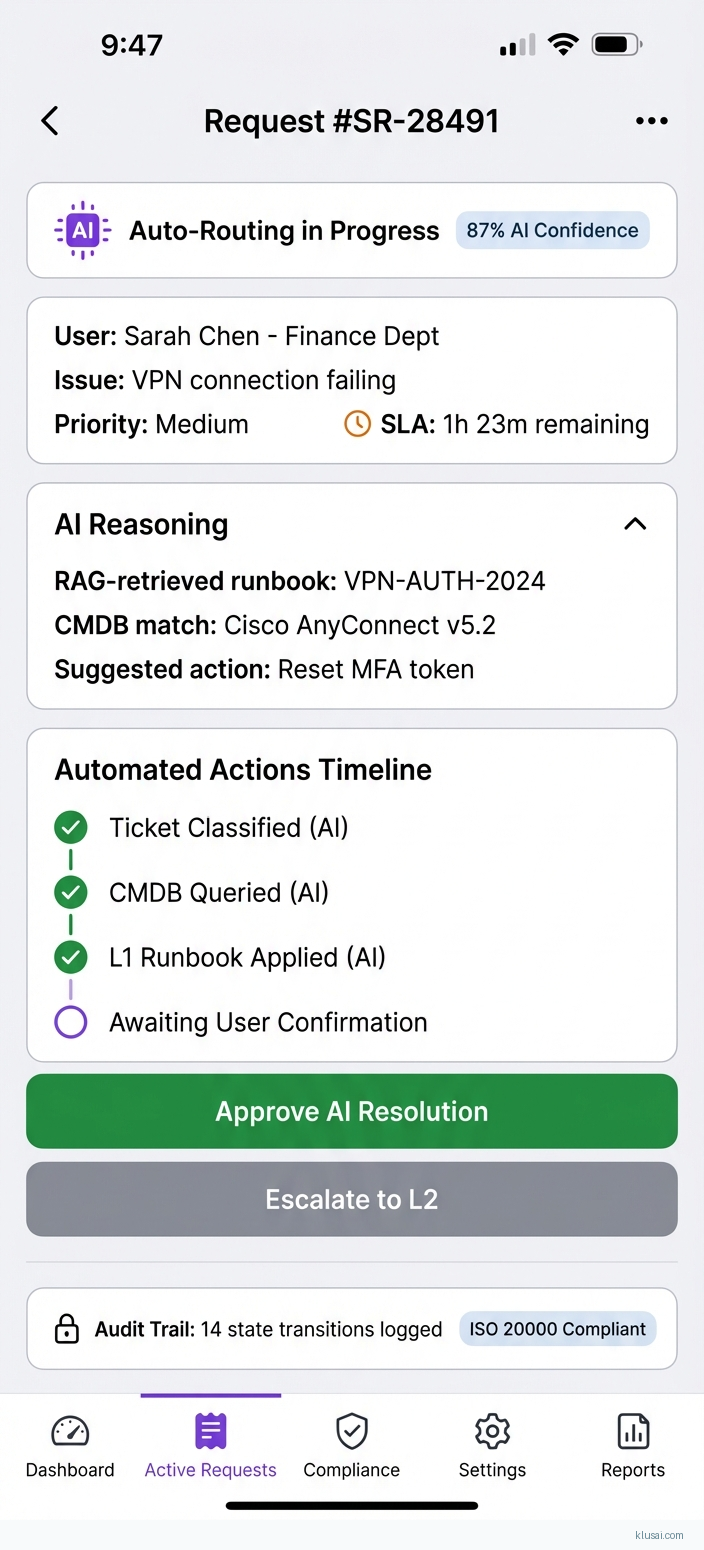Click the L1 Runbook Applied checkmark
Screen dimensions: 704x1550
click(70, 957)
